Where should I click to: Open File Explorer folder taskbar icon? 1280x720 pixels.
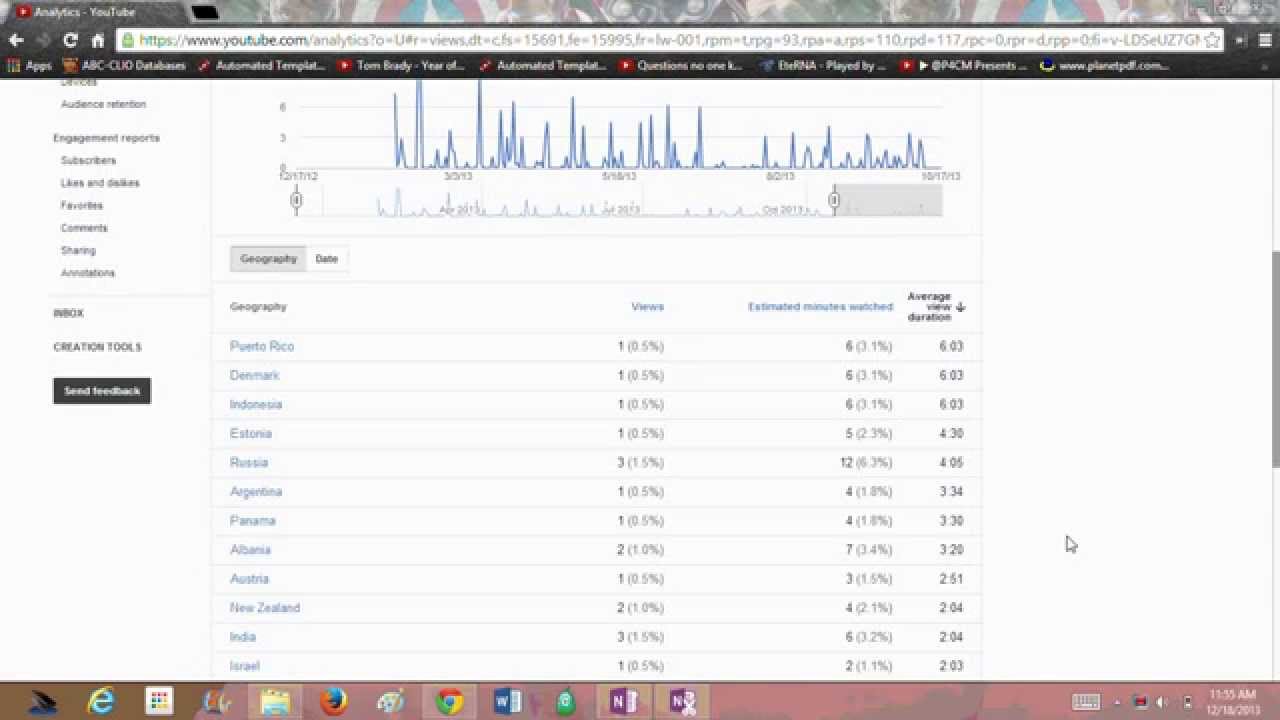[276, 701]
